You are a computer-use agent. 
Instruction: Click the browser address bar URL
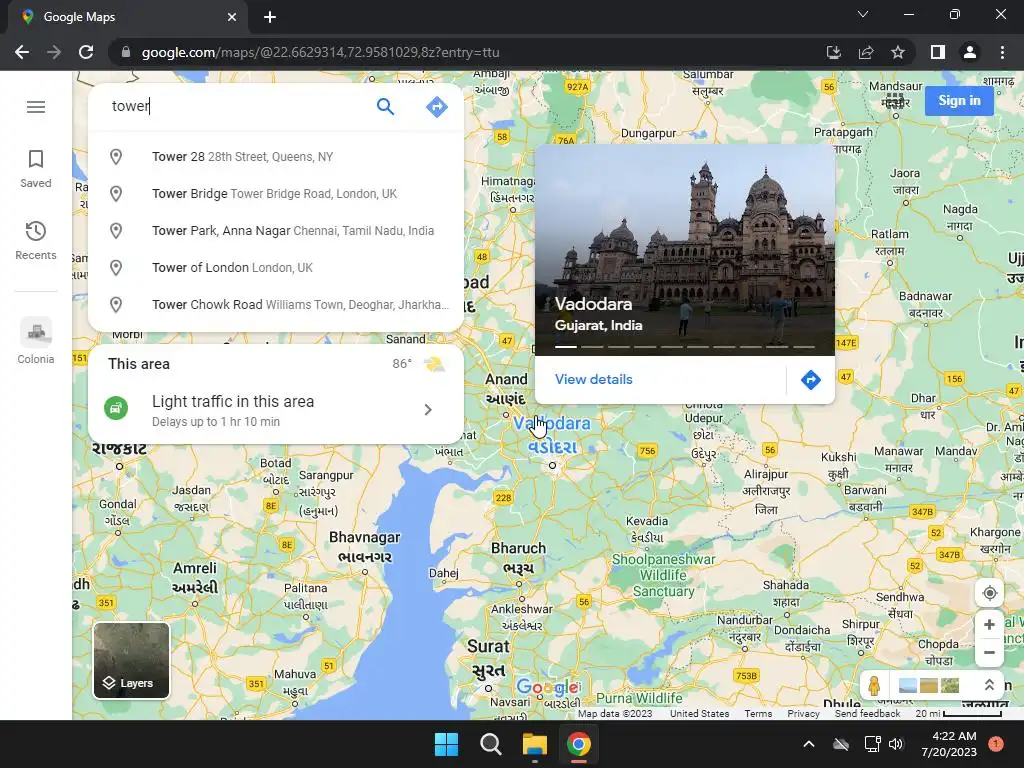click(320, 52)
